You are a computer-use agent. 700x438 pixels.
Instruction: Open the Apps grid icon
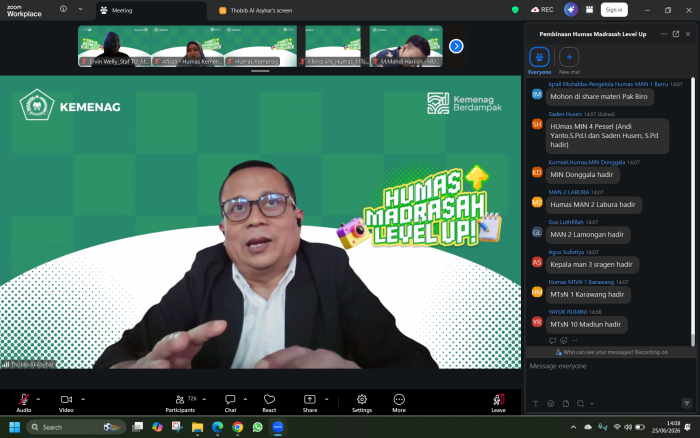coord(590,9)
